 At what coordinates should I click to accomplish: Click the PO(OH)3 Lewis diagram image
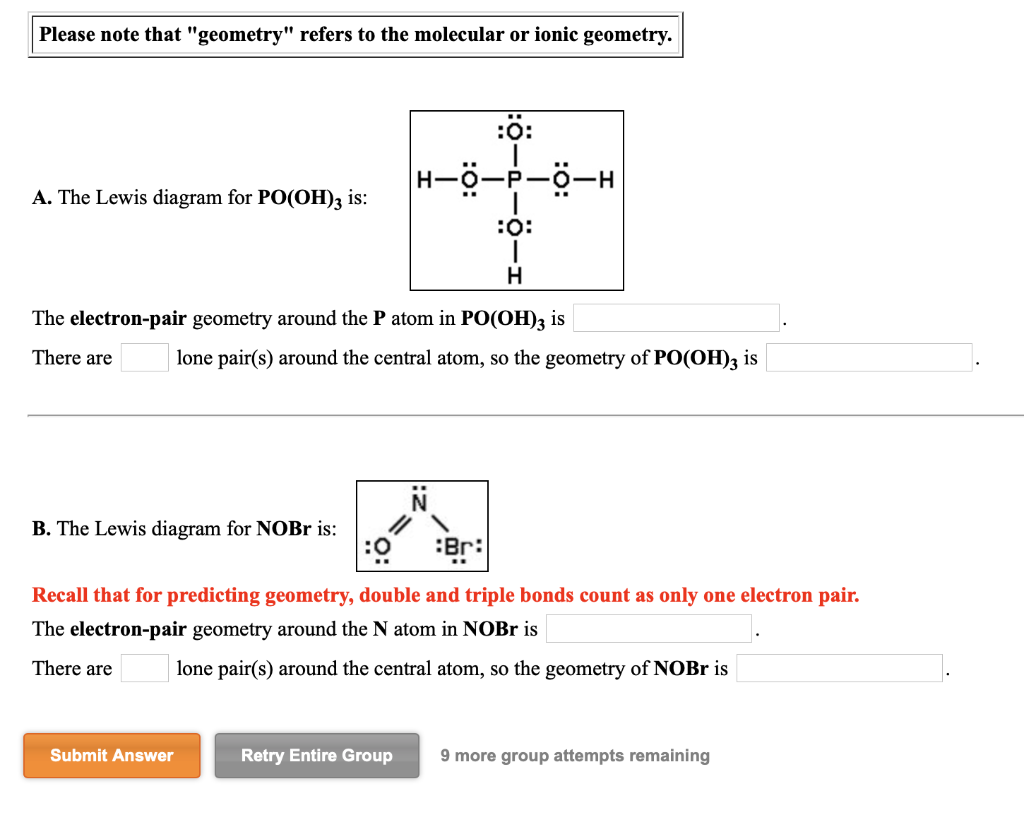click(516, 200)
